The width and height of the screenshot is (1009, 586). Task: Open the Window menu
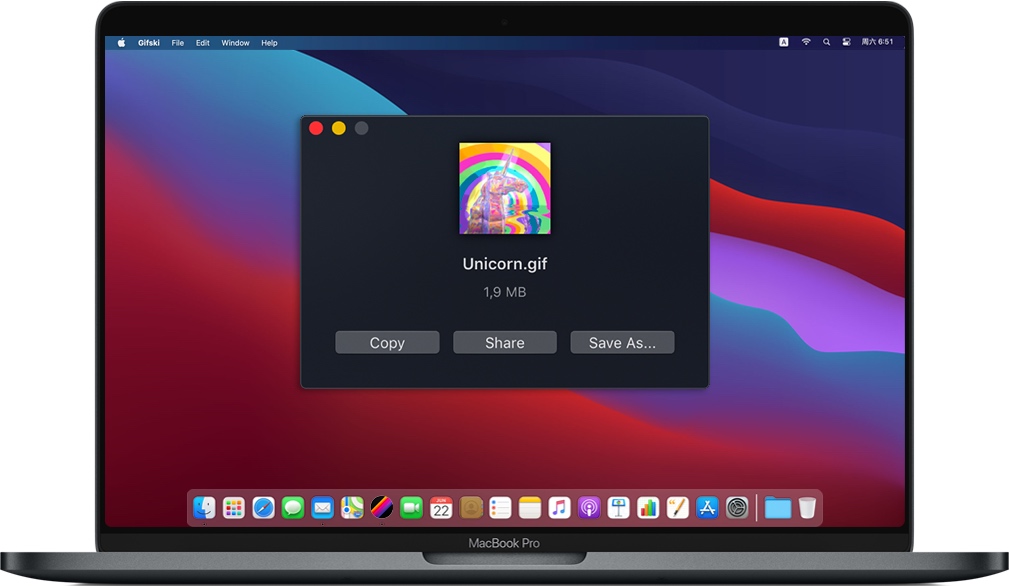(x=235, y=43)
